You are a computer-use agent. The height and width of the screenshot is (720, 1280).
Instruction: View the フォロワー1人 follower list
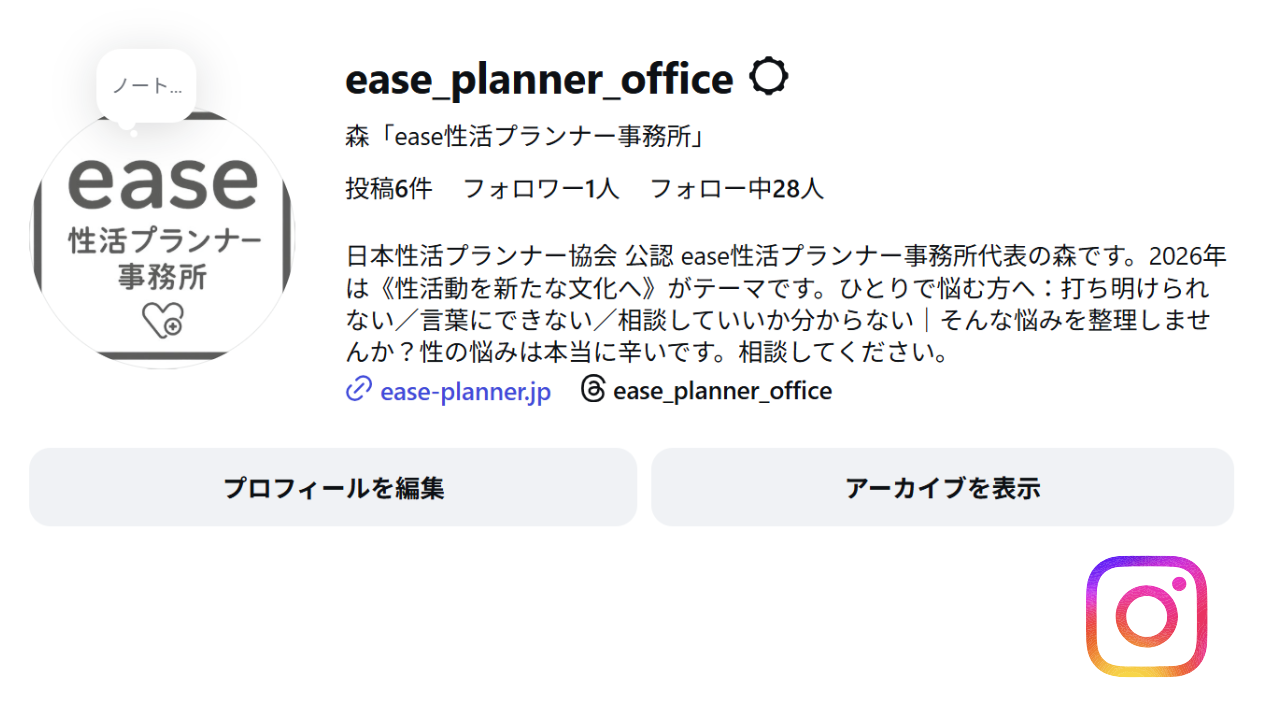(542, 188)
